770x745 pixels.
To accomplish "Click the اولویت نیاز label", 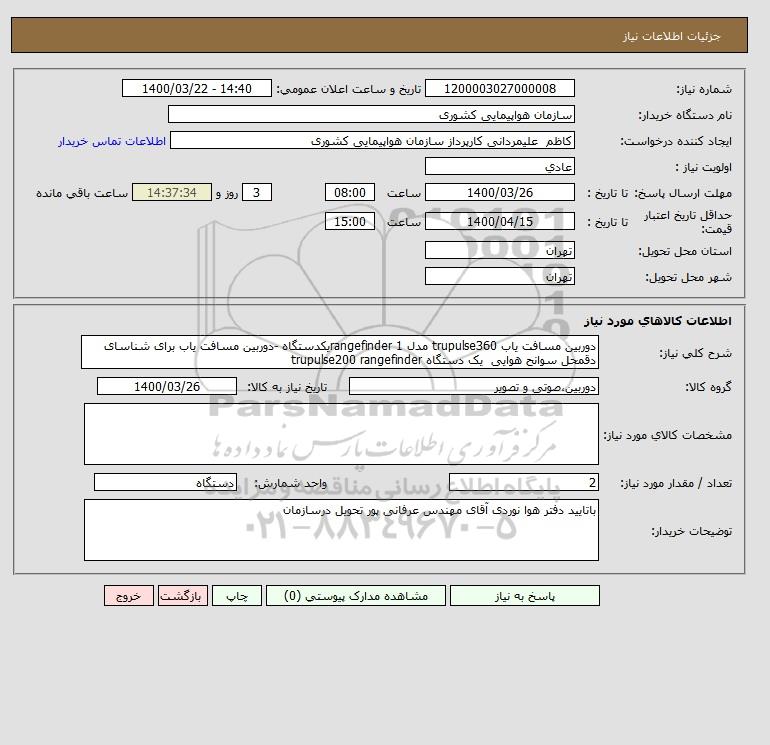I will pyautogui.click(x=704, y=167).
